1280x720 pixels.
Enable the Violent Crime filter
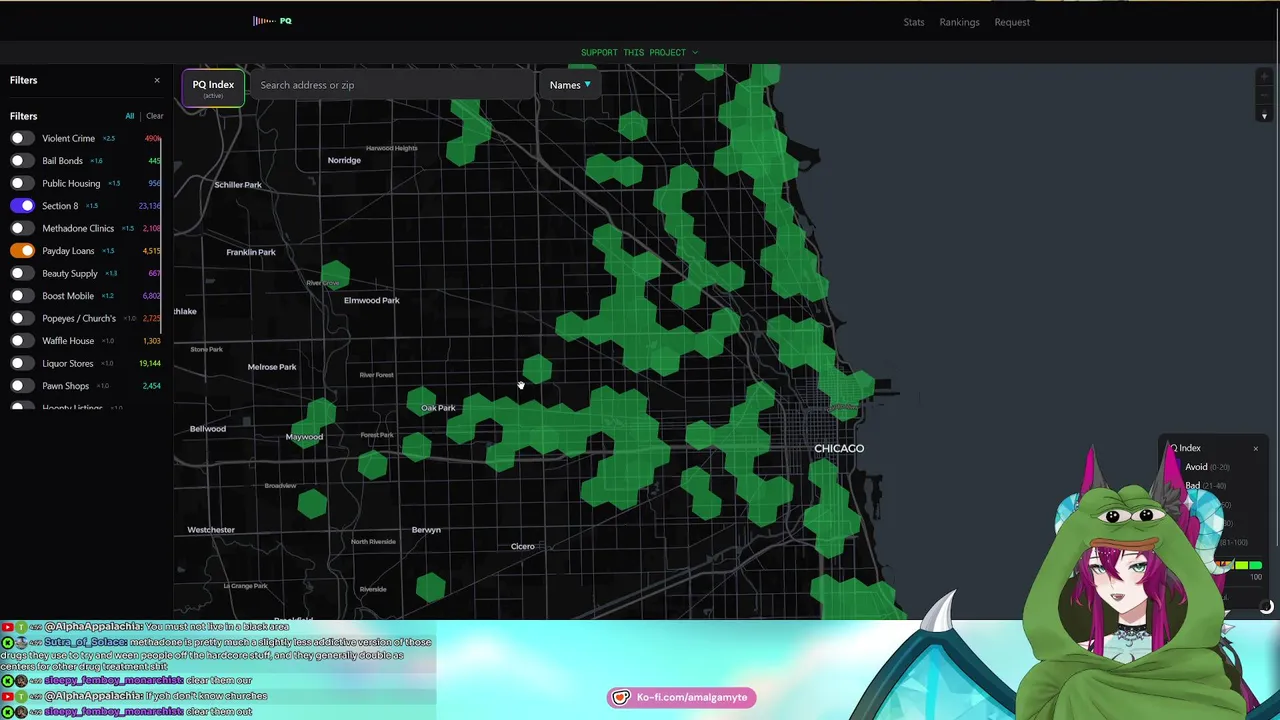coord(21,138)
